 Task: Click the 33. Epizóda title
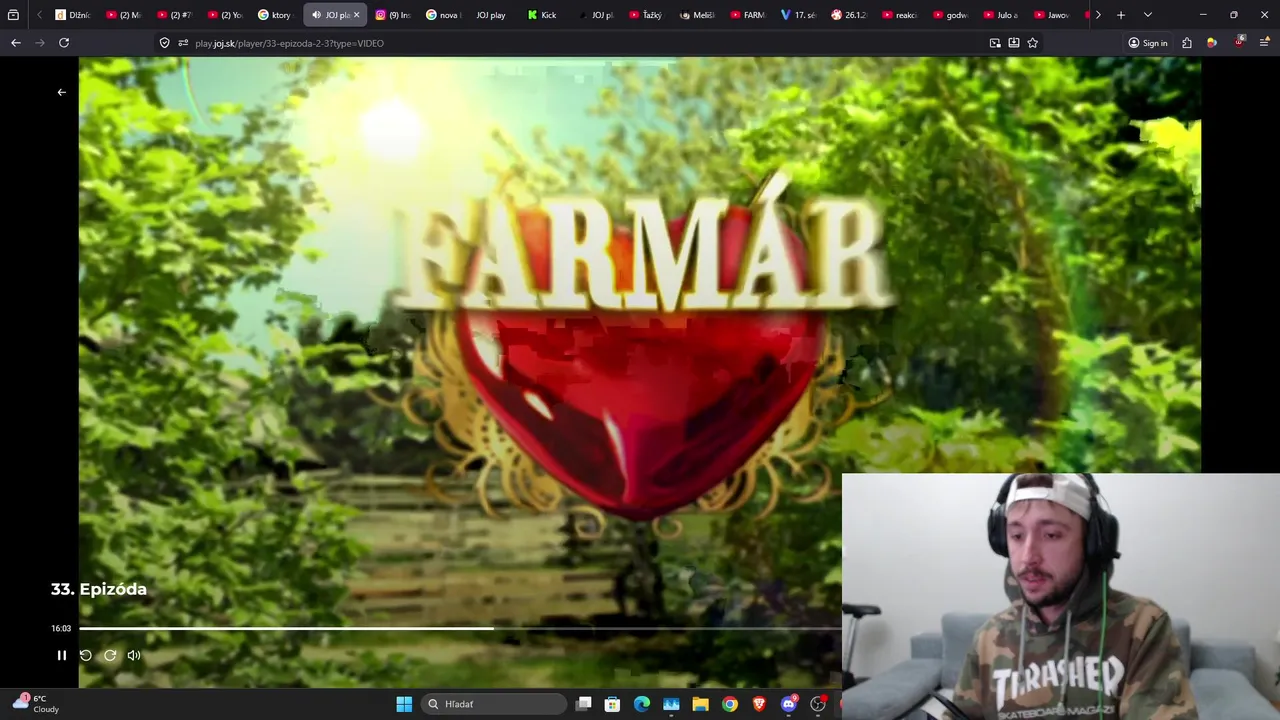[x=99, y=589]
